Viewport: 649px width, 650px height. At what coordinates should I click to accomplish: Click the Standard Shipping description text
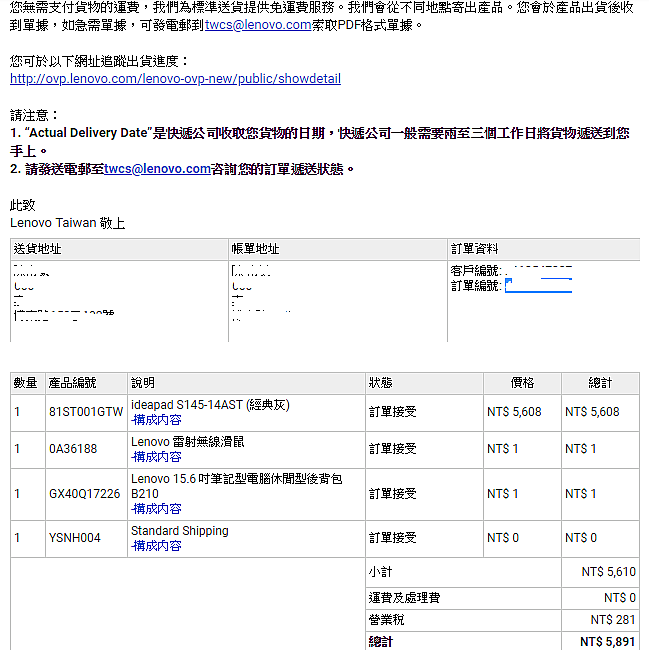coord(179,531)
